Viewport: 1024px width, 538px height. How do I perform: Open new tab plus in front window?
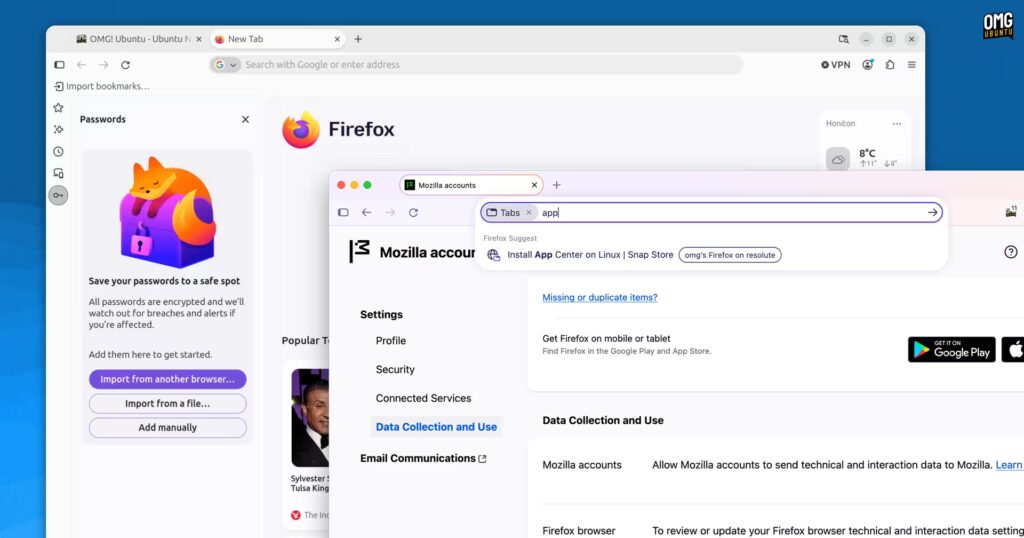click(x=556, y=185)
